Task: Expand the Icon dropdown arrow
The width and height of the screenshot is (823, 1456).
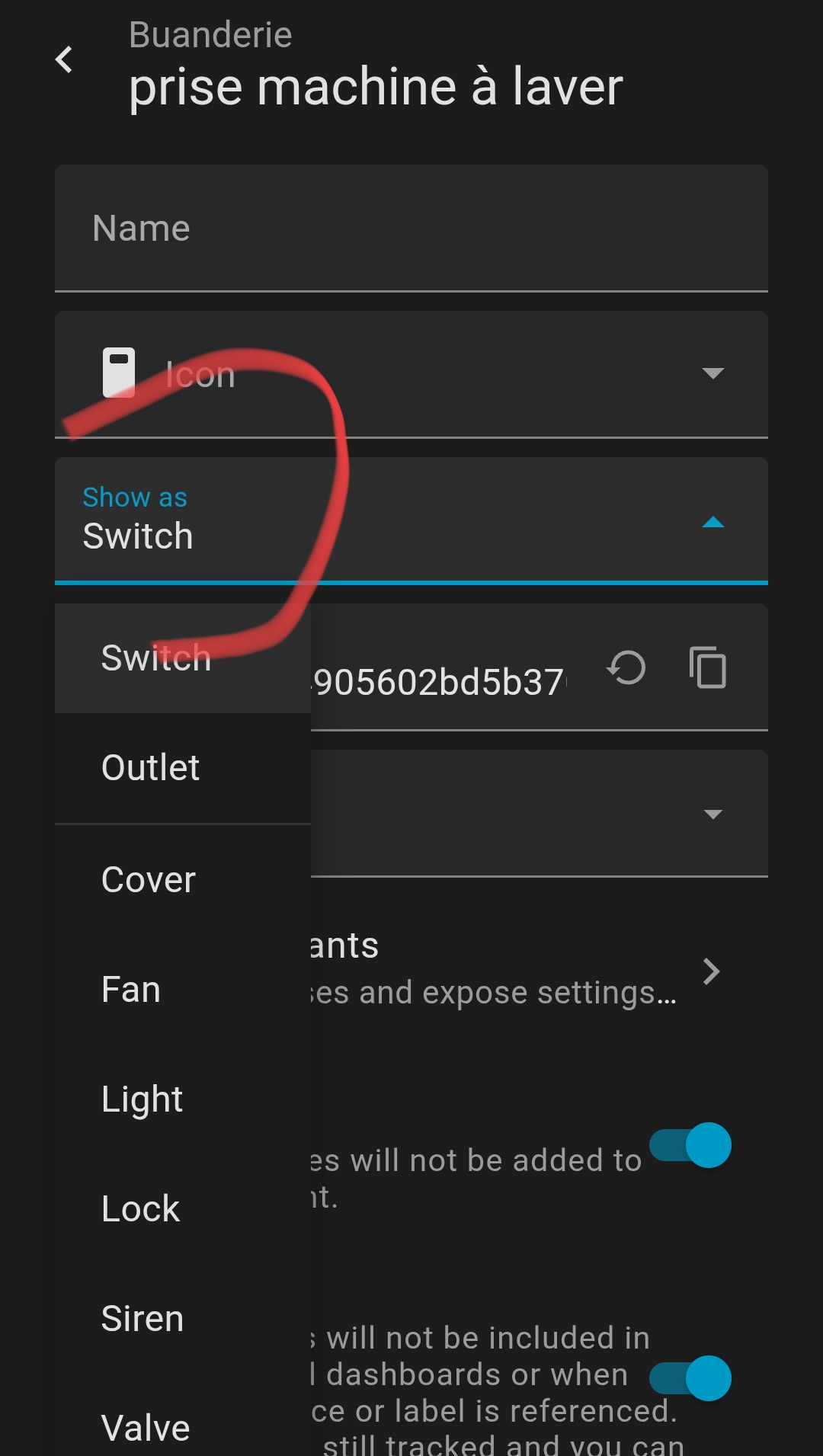Action: coord(713,373)
